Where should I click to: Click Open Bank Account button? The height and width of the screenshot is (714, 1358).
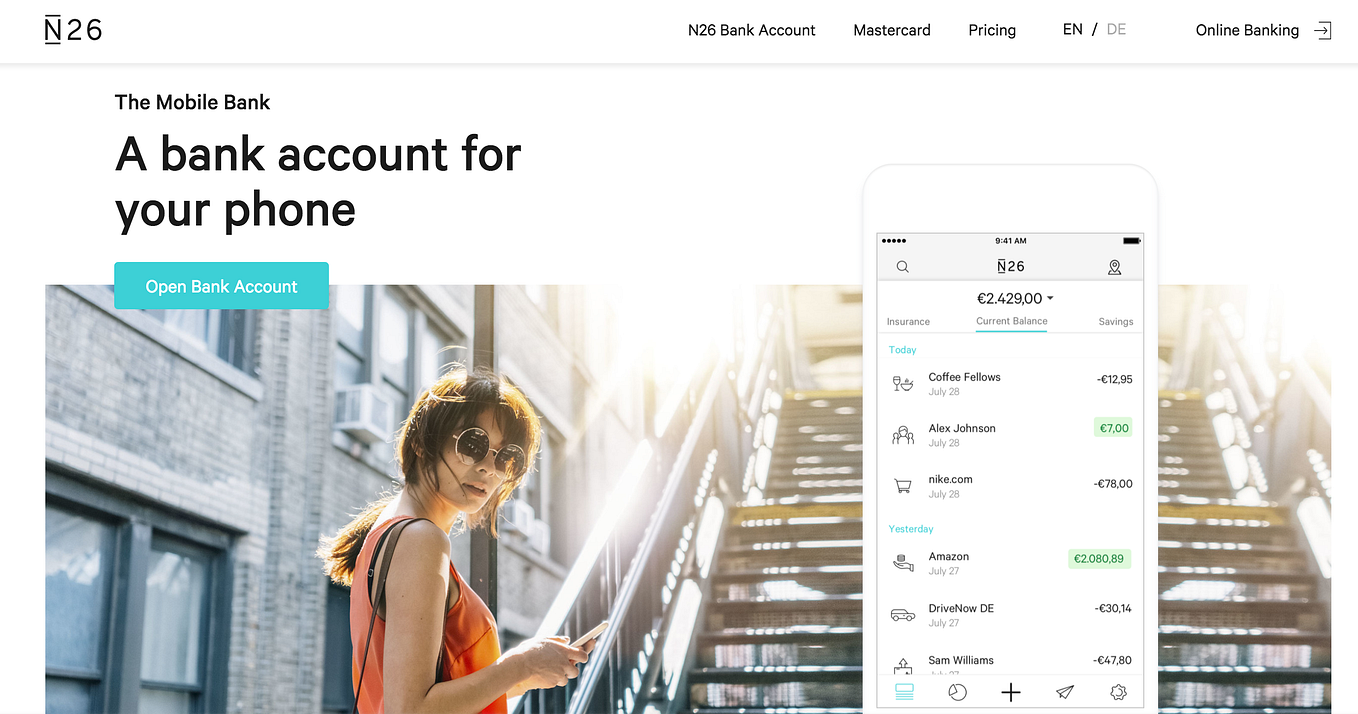click(221, 286)
